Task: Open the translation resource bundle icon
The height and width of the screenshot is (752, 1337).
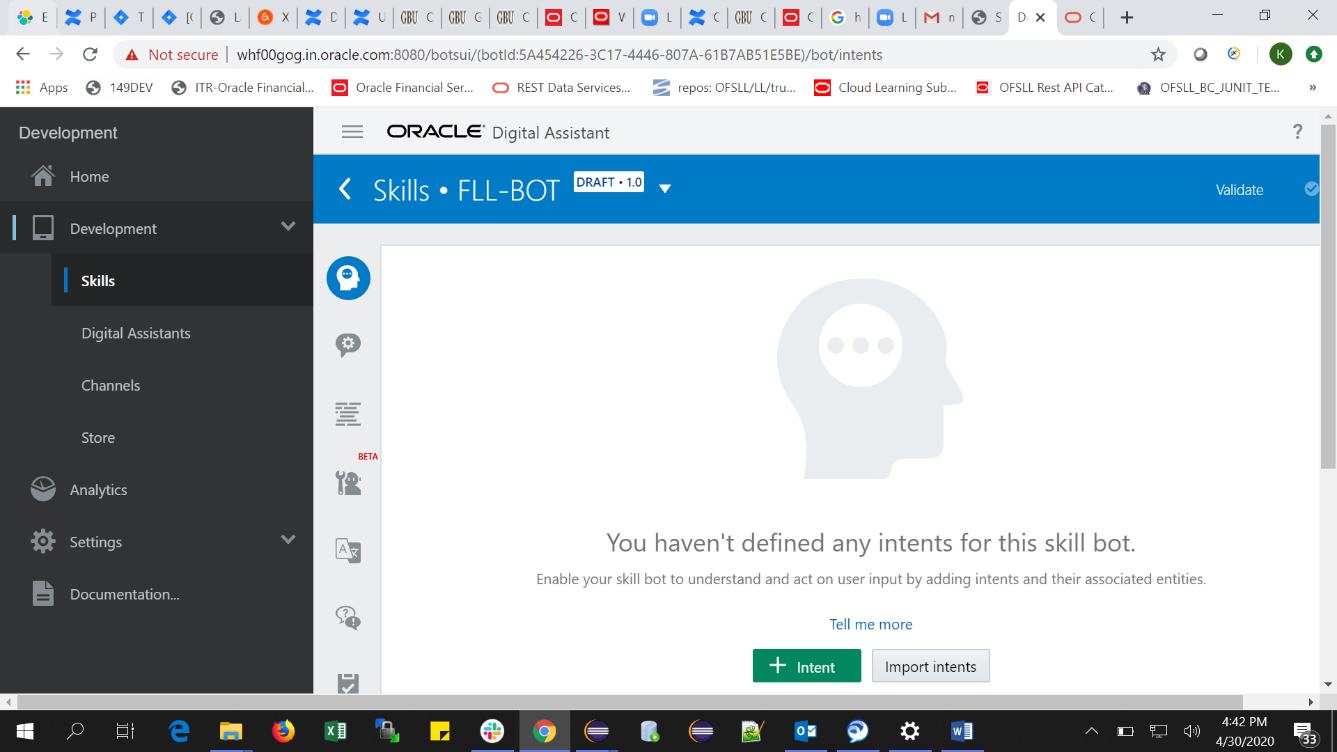Action: tap(348, 550)
